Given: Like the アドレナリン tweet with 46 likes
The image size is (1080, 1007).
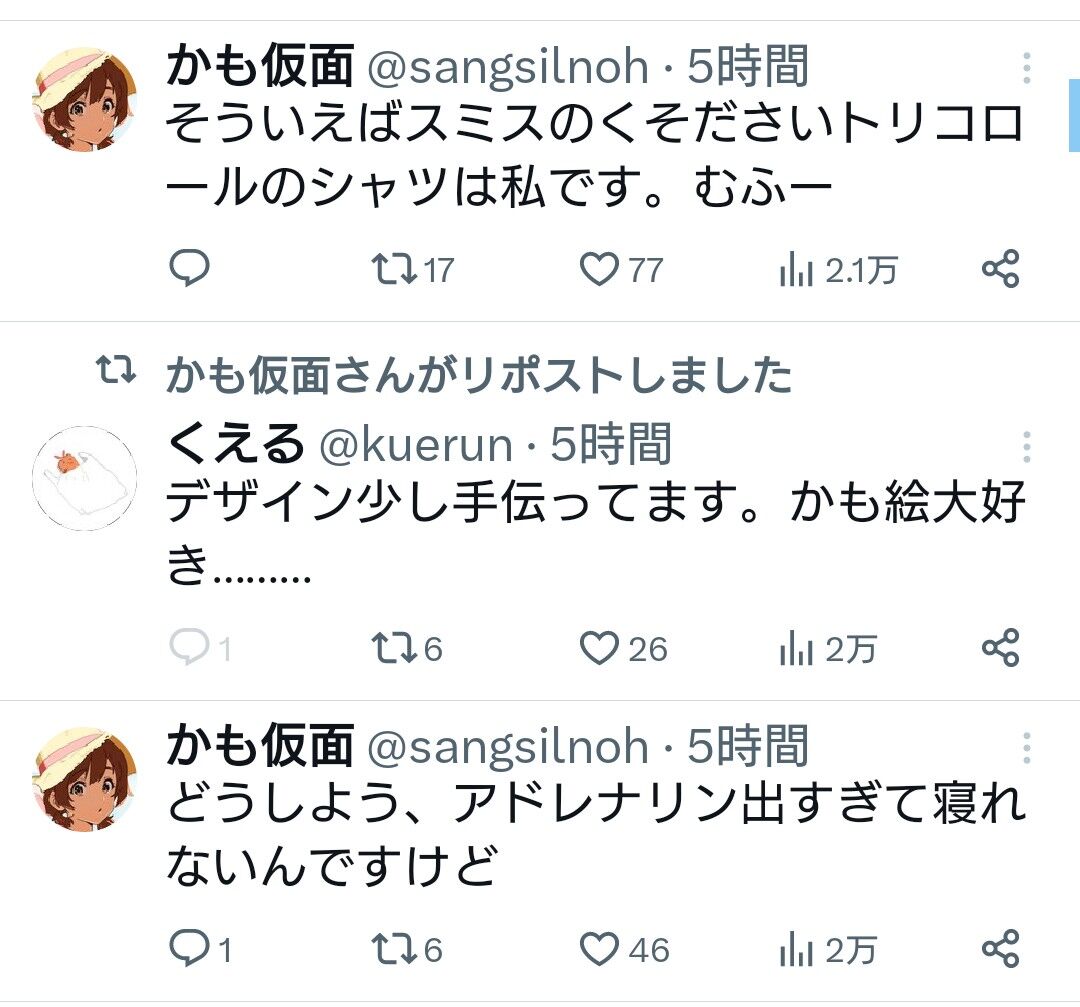Looking at the screenshot, I should 599,949.
